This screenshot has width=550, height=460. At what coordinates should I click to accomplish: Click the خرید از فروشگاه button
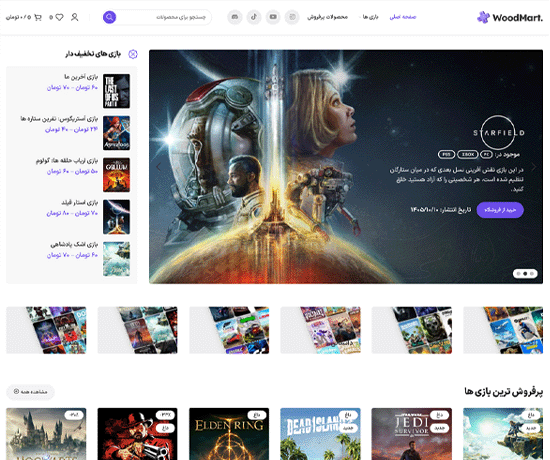[x=500, y=210]
